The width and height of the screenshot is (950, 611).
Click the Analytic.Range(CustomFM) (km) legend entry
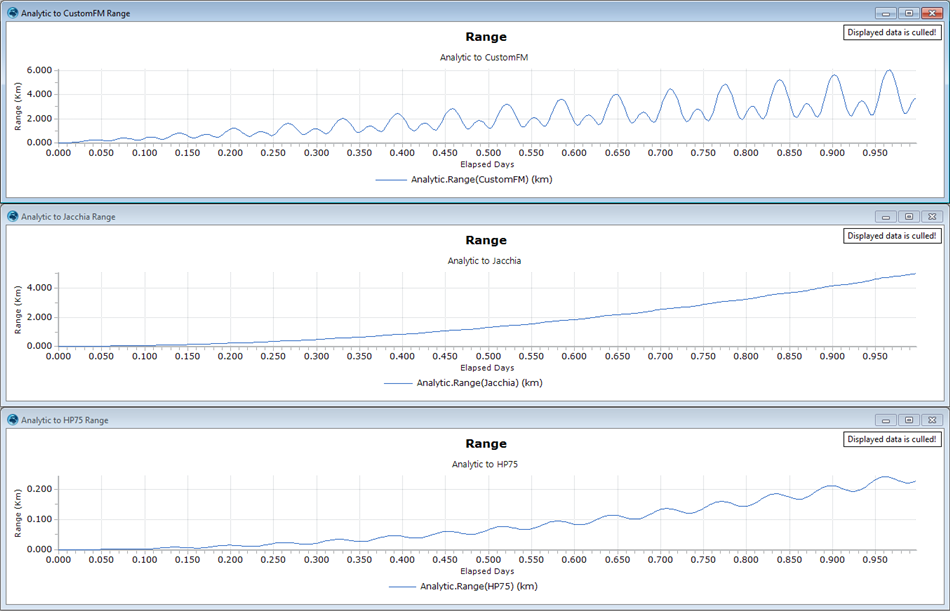464,179
